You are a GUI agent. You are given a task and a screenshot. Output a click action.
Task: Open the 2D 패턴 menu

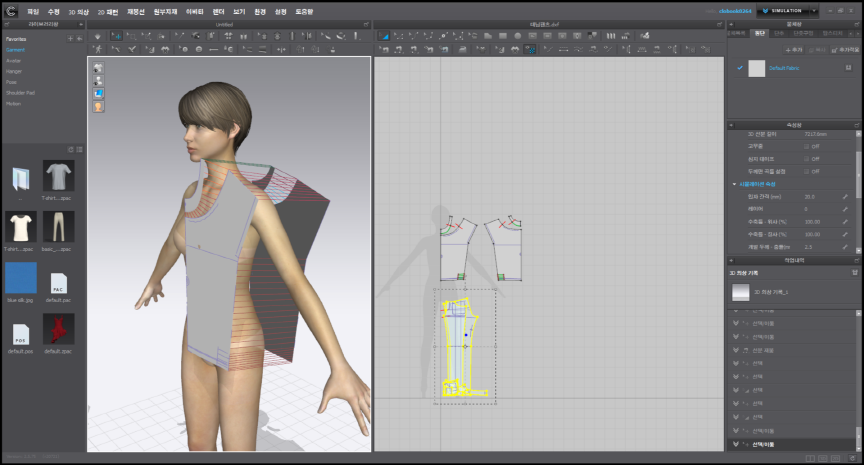tap(108, 12)
